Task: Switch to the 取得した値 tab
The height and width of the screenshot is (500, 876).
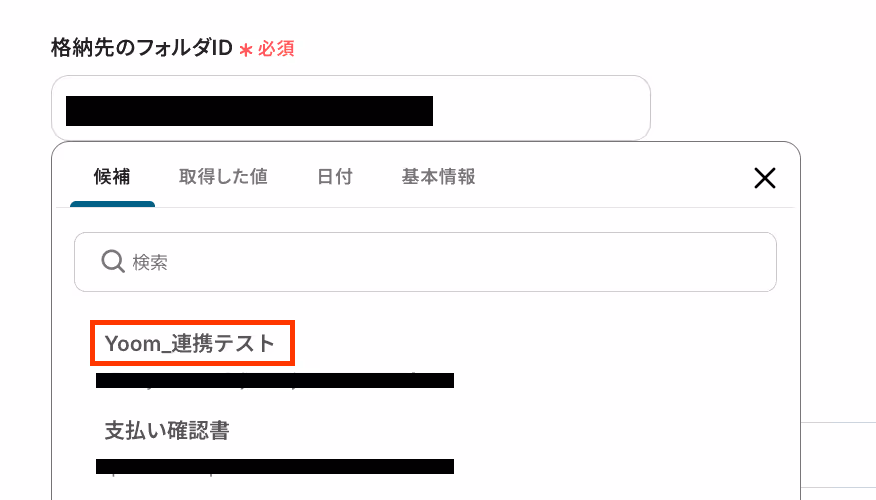Action: [x=223, y=177]
